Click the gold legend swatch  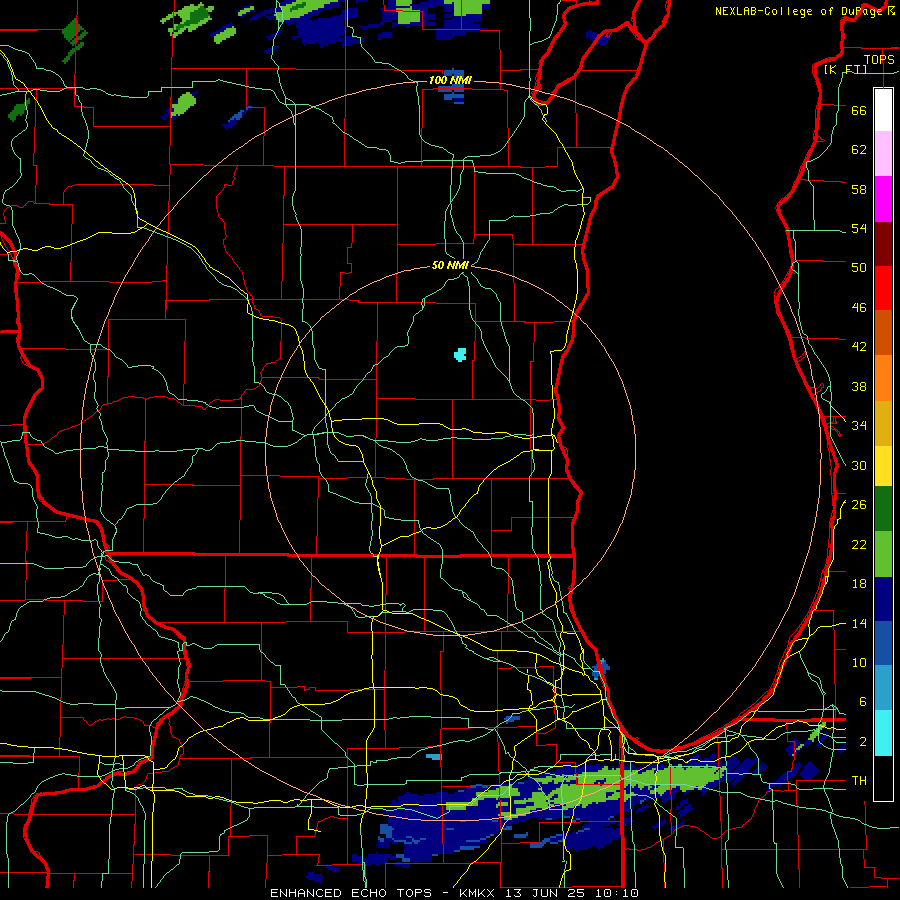point(883,423)
